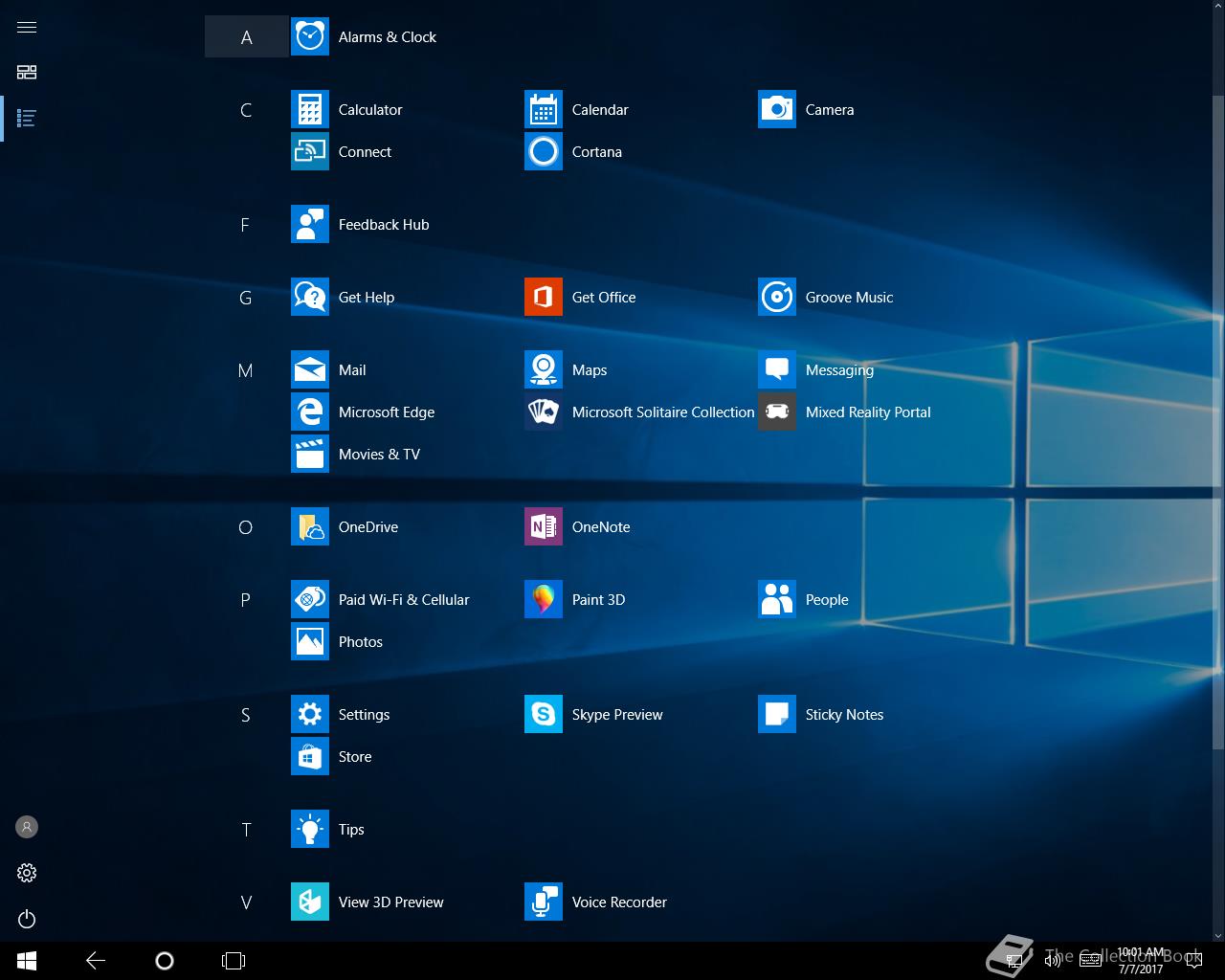Click the Cortana circle on the taskbar
Viewport: 1225px width, 980px height.
[165, 961]
